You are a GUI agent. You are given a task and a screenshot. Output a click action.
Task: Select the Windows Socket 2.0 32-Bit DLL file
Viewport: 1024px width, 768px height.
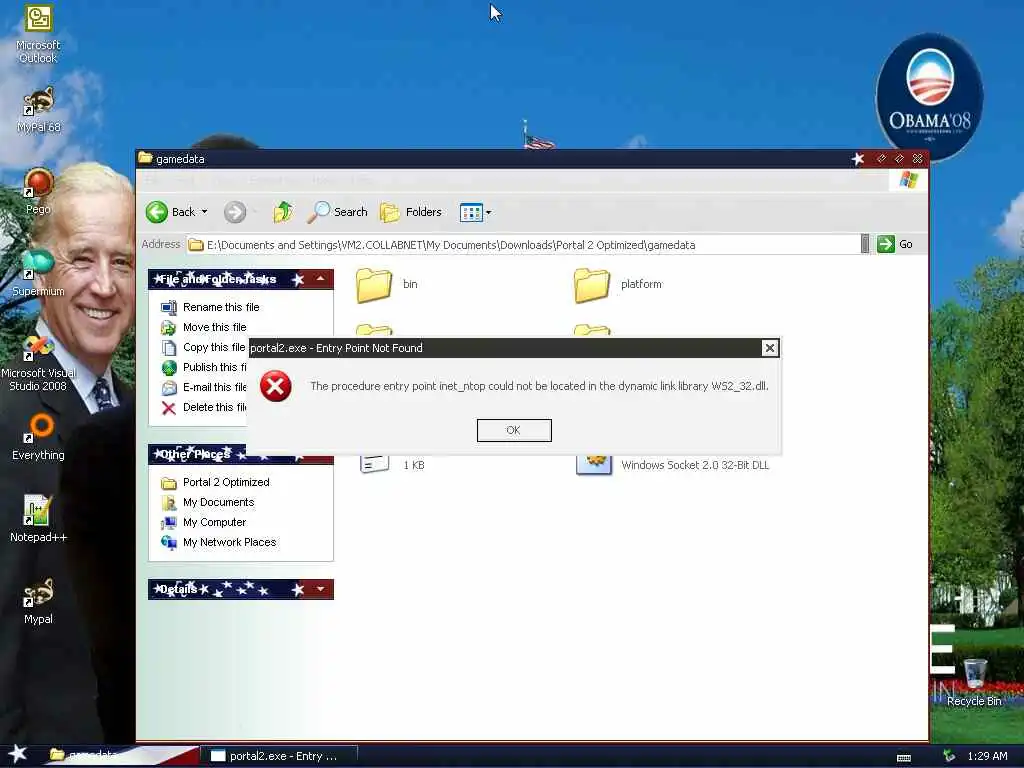[x=673, y=464]
